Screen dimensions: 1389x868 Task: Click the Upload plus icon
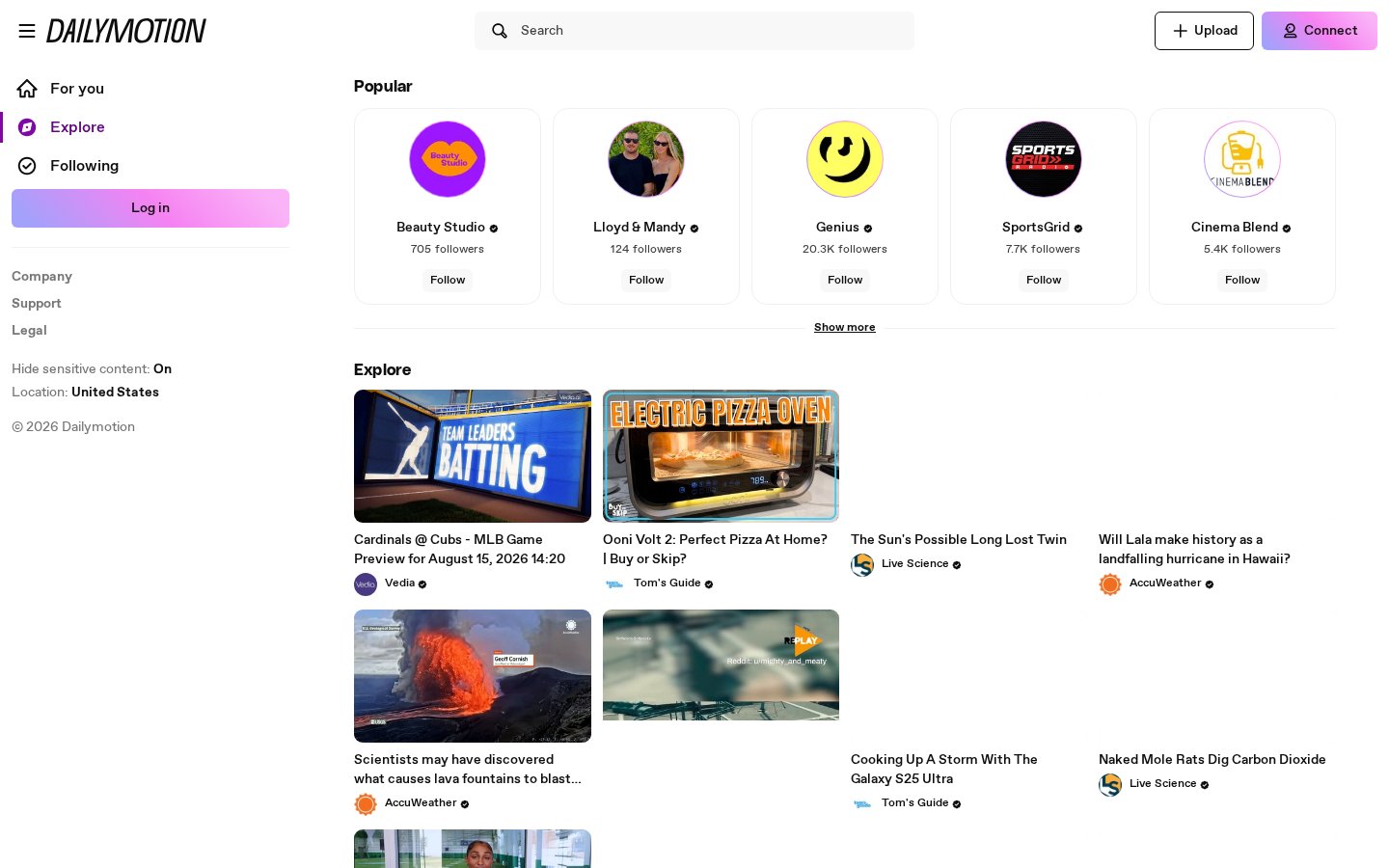[x=1180, y=31]
